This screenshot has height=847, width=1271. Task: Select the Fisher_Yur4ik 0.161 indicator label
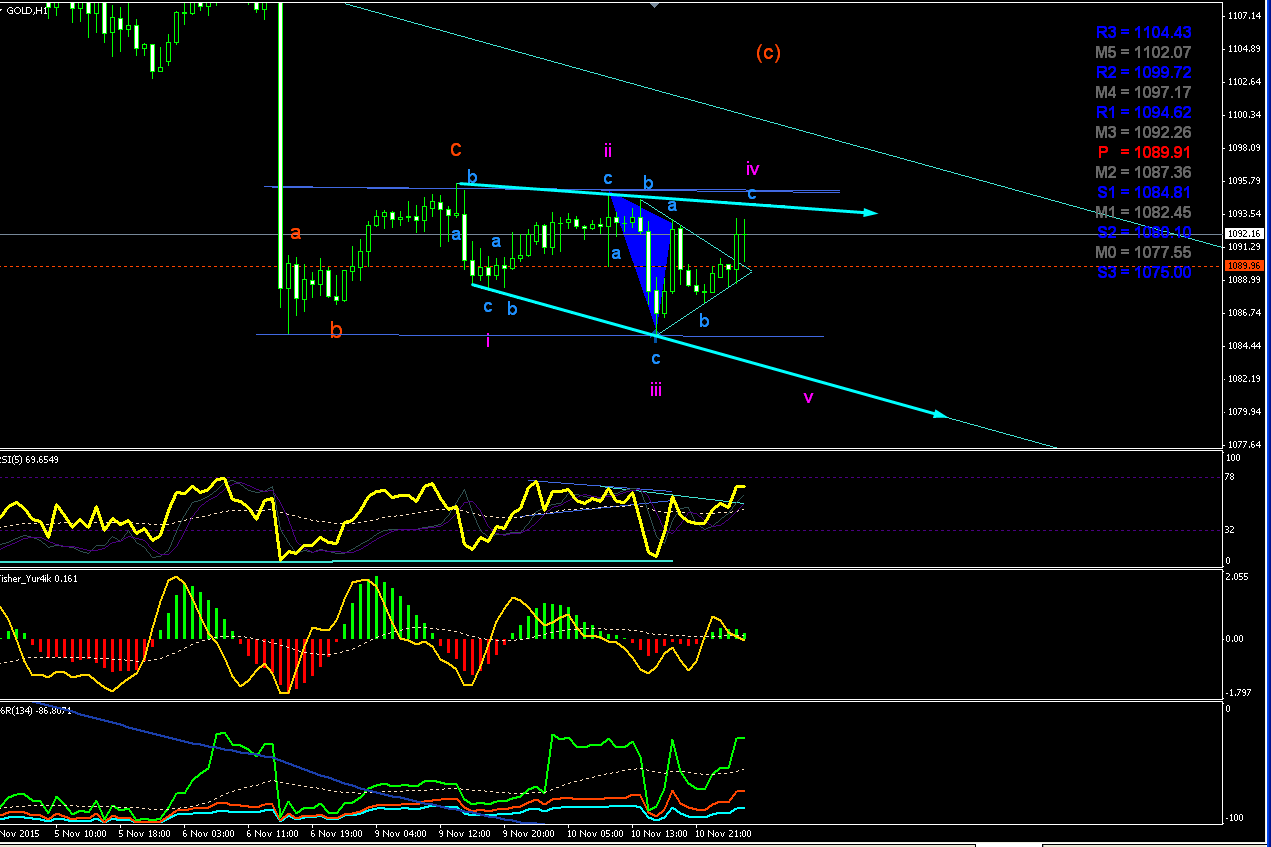coord(38,578)
